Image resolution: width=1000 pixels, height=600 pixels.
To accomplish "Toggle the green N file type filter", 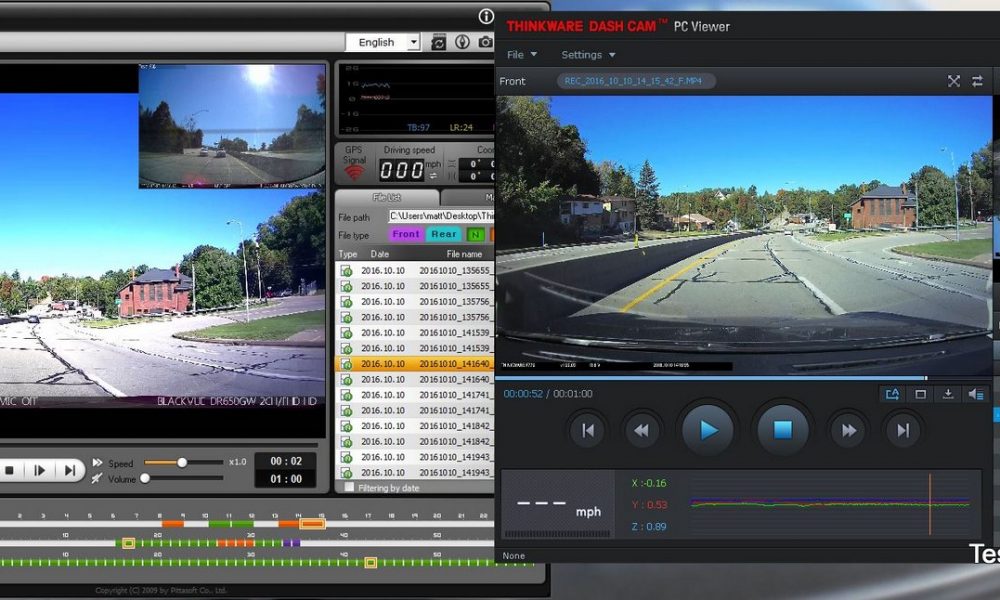I will [475, 235].
